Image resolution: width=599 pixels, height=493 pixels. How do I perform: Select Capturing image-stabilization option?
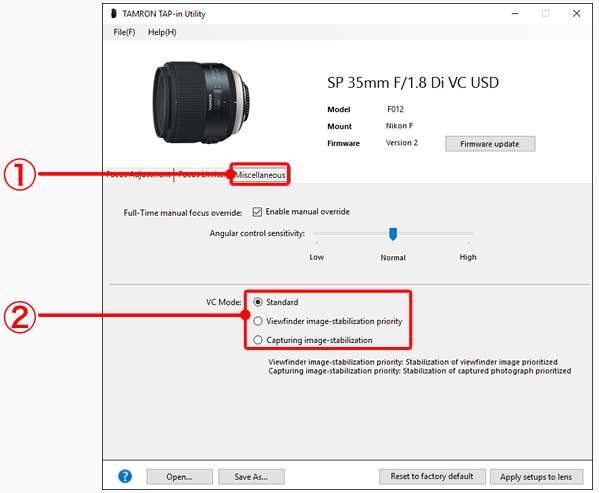[258, 339]
